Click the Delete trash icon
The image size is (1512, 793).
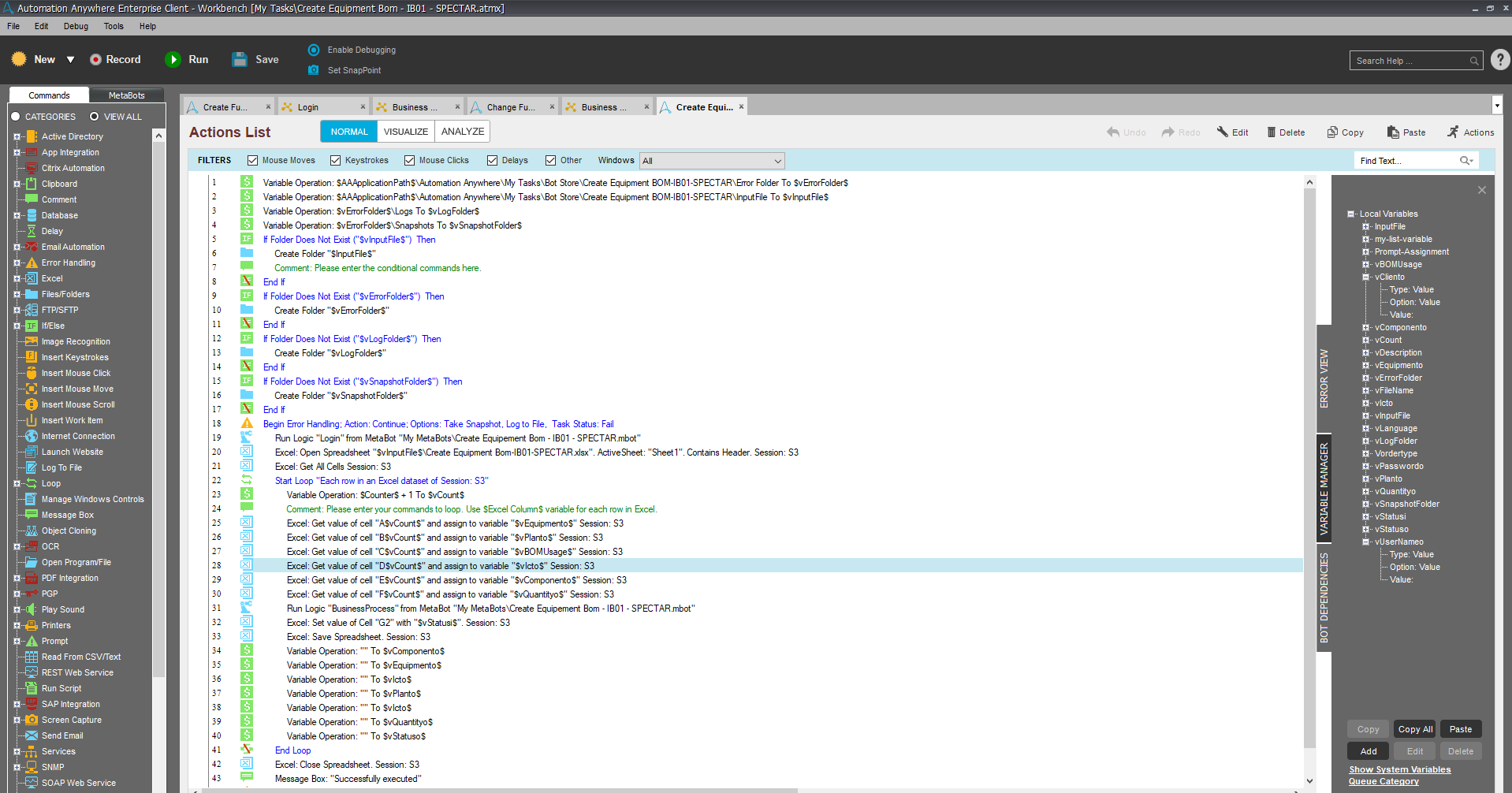1271,132
